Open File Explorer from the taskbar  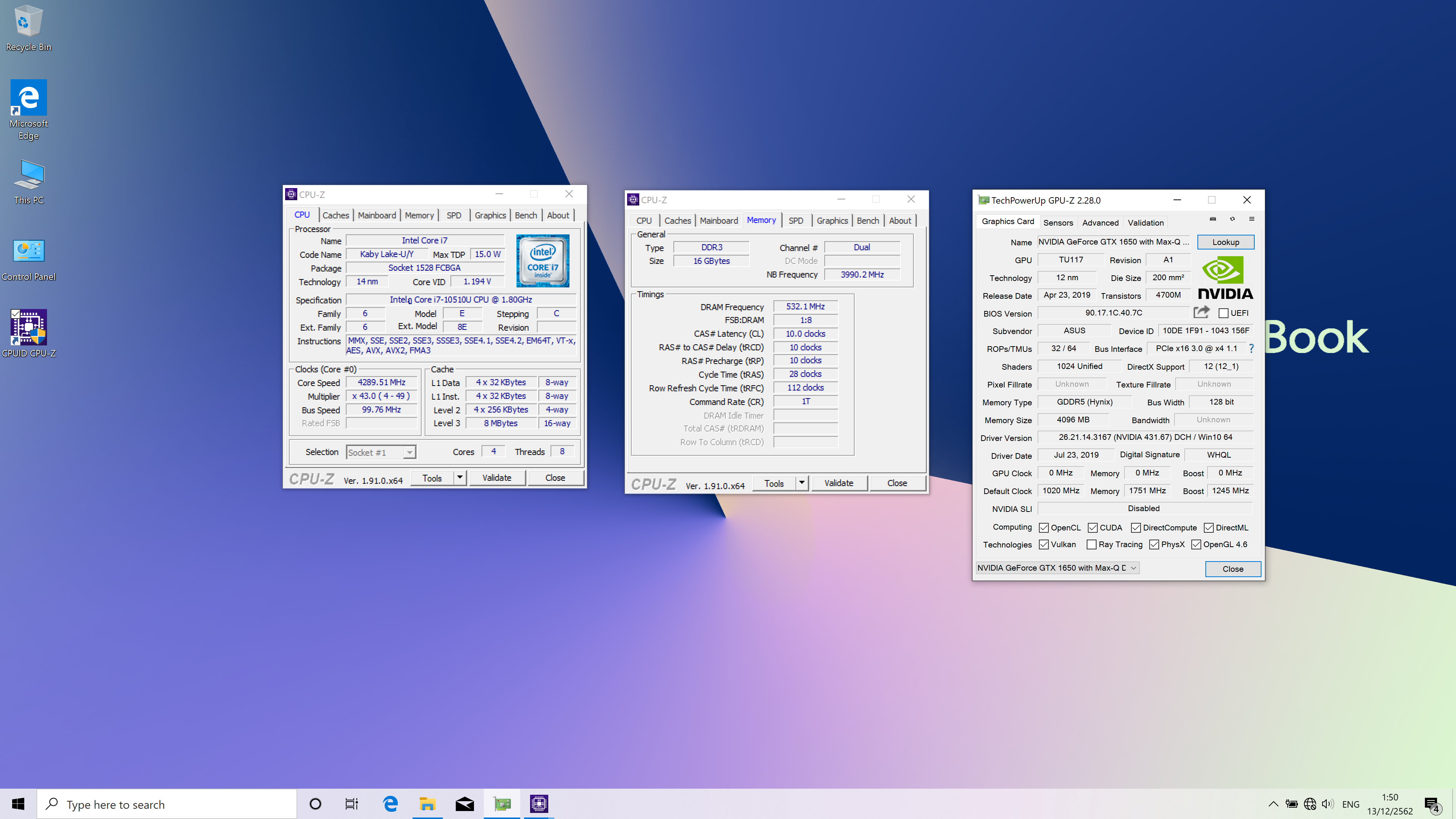pos(427,804)
